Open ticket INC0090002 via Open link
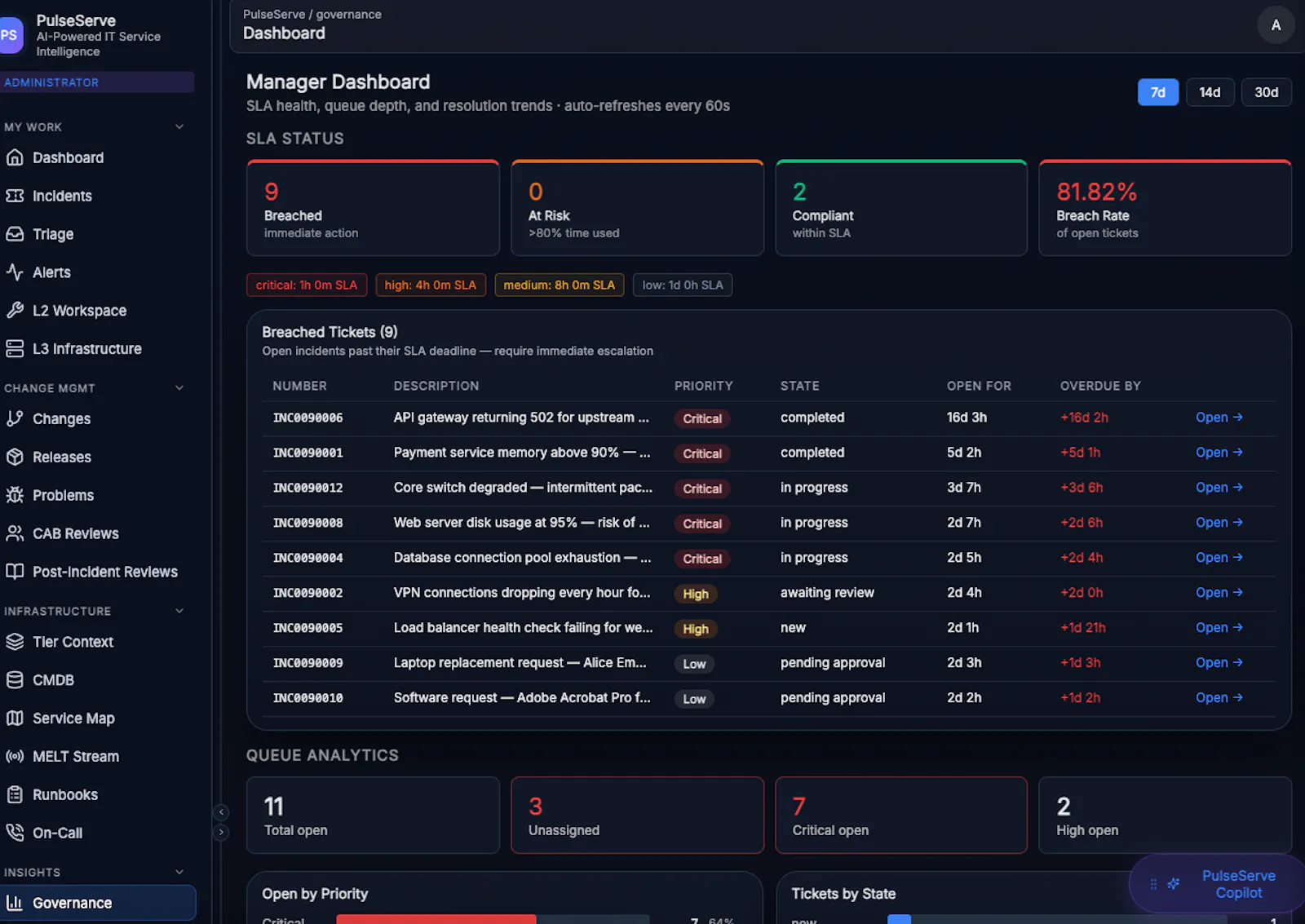 click(1219, 593)
